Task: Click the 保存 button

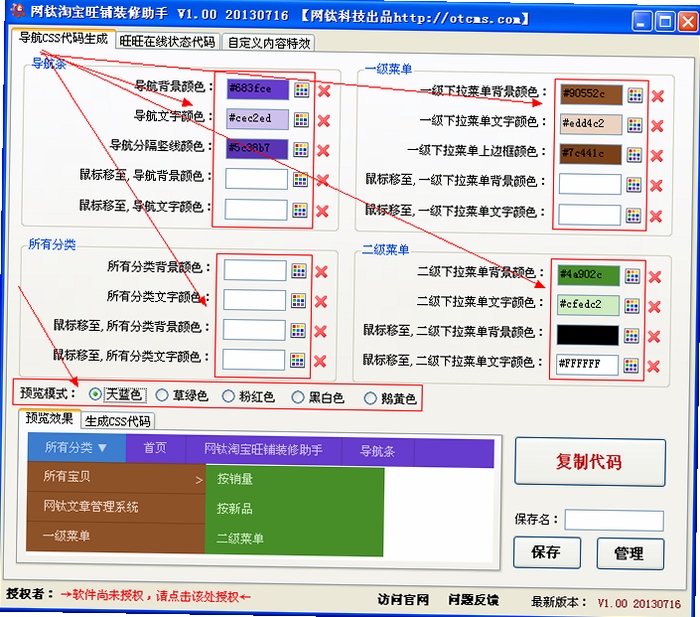Action: (x=547, y=552)
